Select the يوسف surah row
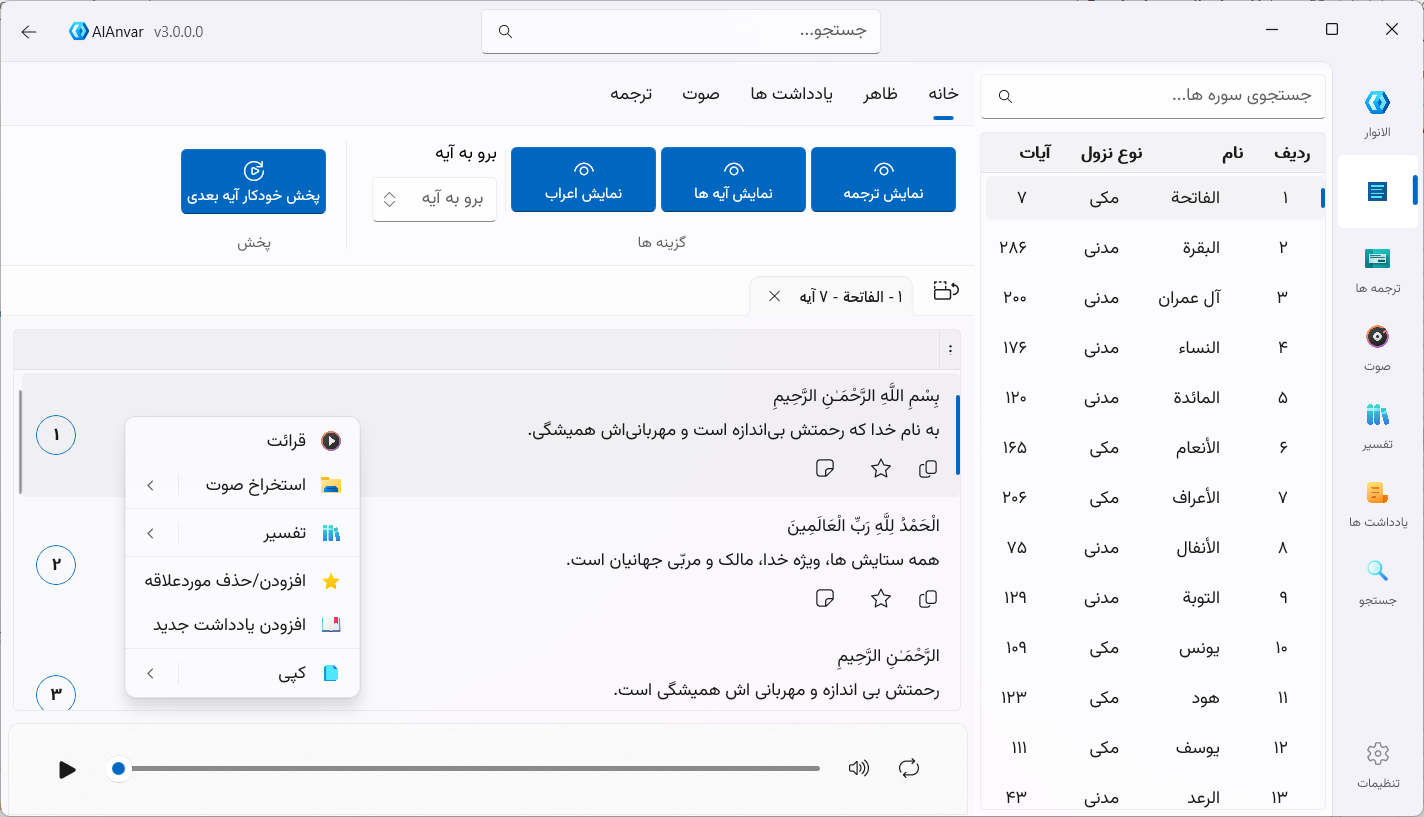The height and width of the screenshot is (817, 1424). [x=1153, y=748]
